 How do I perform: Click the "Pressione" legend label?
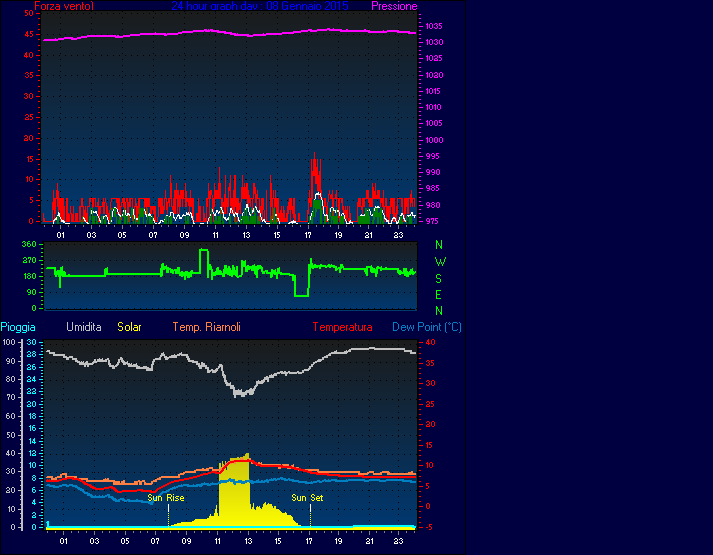pos(394,6)
